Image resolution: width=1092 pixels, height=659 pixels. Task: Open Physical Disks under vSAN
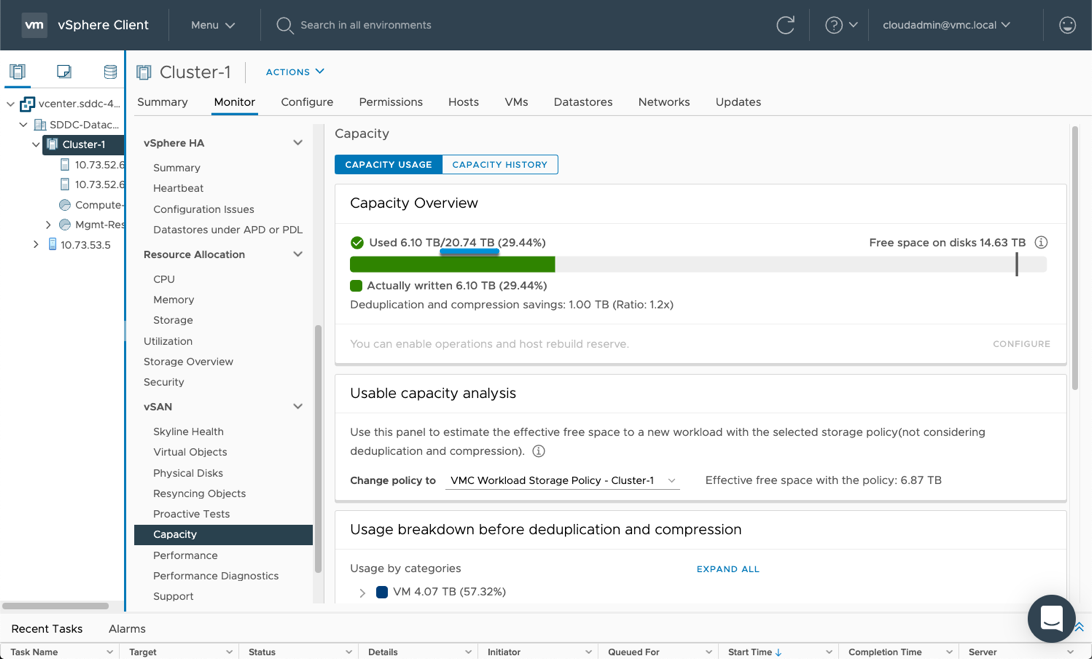pos(188,473)
